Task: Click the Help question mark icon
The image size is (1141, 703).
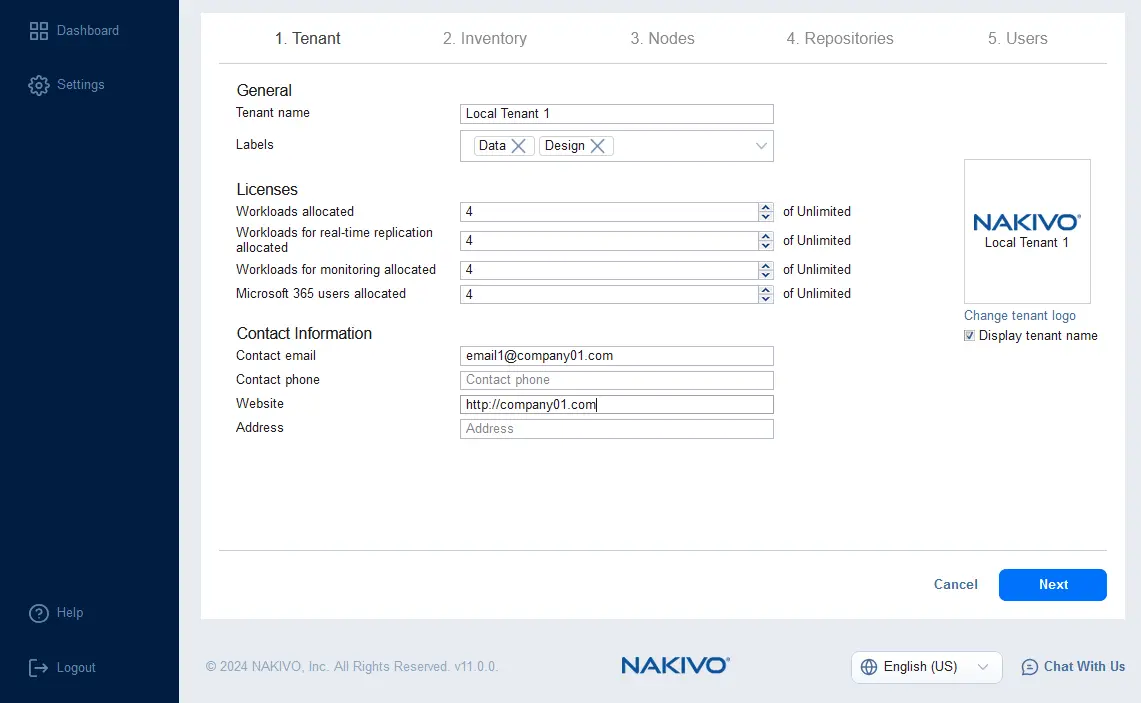Action: [x=39, y=613]
